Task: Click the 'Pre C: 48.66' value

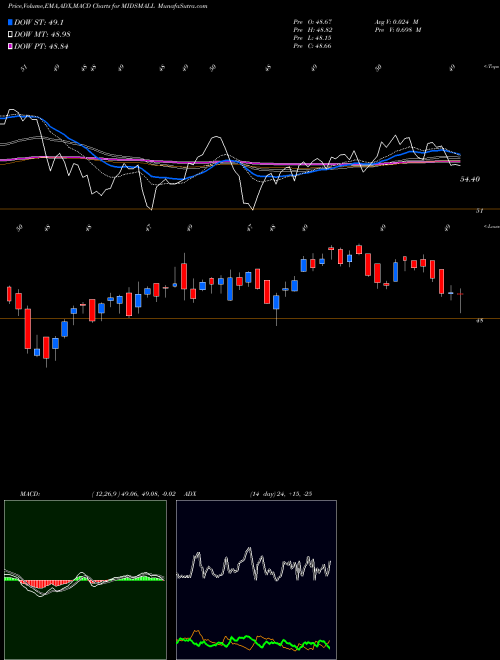Action: (x=312, y=46)
